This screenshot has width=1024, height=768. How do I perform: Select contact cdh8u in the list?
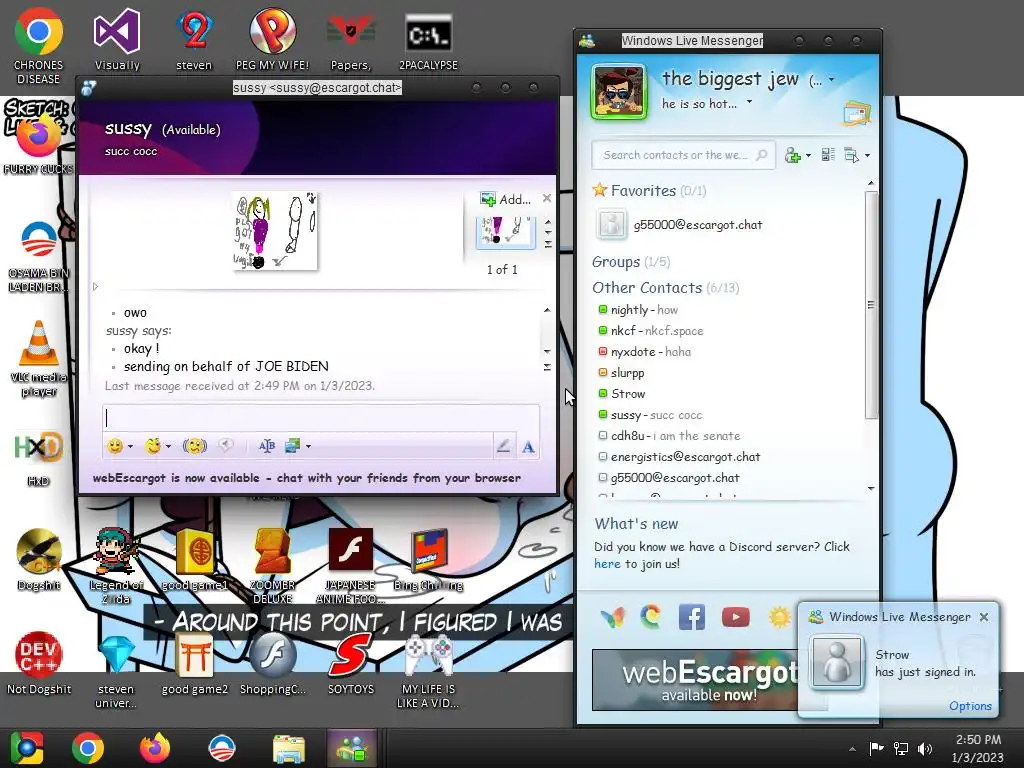click(669, 436)
